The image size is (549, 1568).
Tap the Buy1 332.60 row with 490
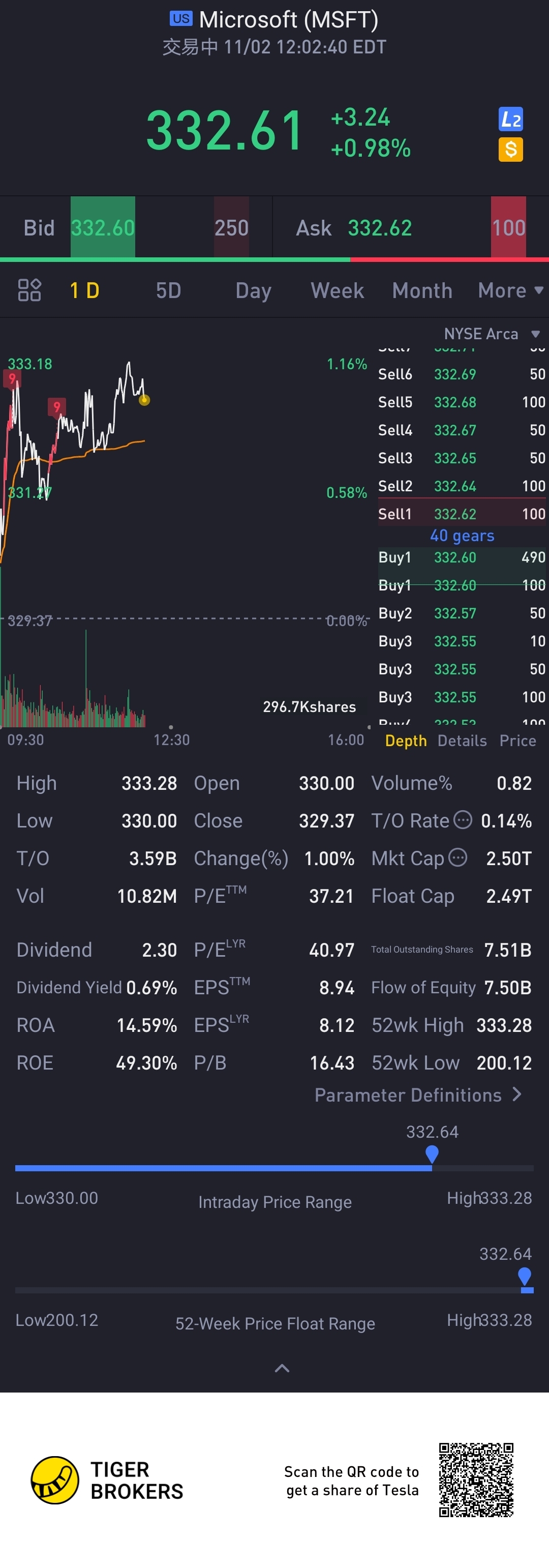coord(462,557)
